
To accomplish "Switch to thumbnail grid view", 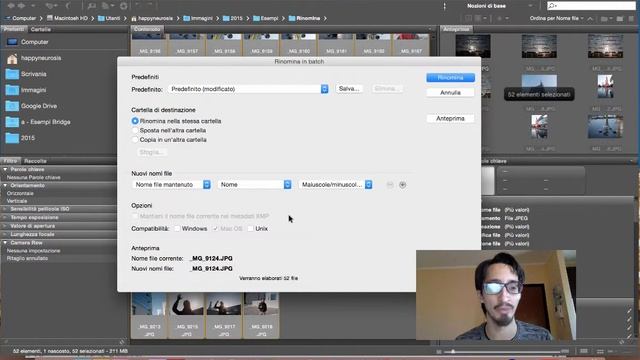I will (x=584, y=351).
